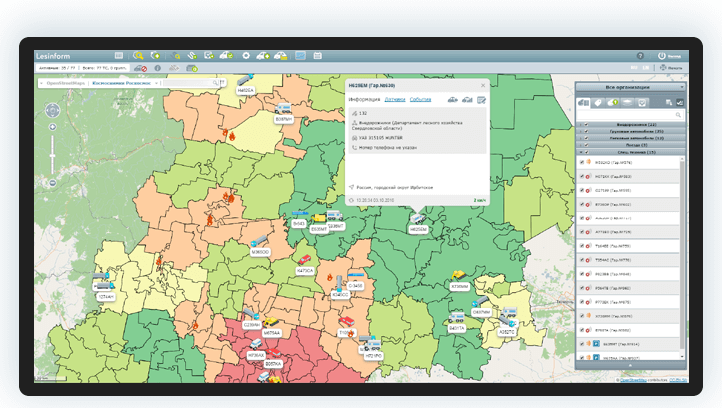Viewport: 722px width, 408px height.
Task: Click the magnifier search icon in top toolbar
Action: pyautogui.click(x=138, y=56)
